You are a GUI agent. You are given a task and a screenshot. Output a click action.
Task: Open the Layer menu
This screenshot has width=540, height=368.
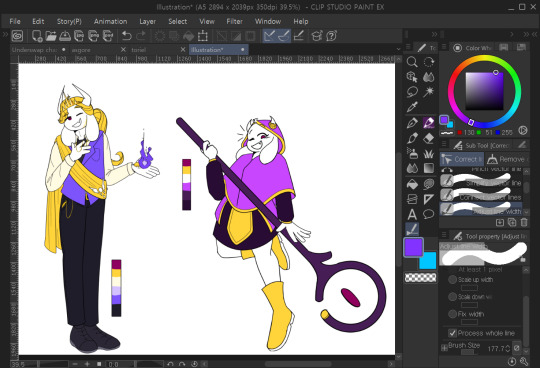click(147, 21)
